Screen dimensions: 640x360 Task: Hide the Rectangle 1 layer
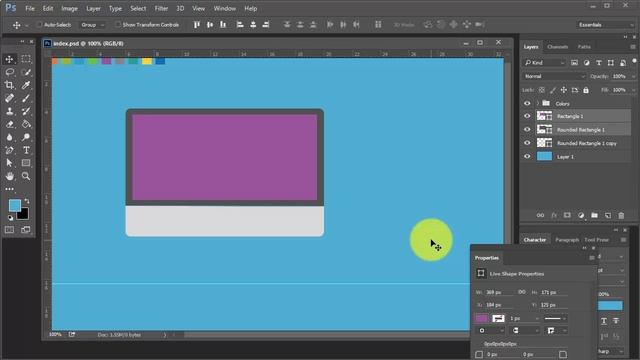pyautogui.click(x=527, y=116)
